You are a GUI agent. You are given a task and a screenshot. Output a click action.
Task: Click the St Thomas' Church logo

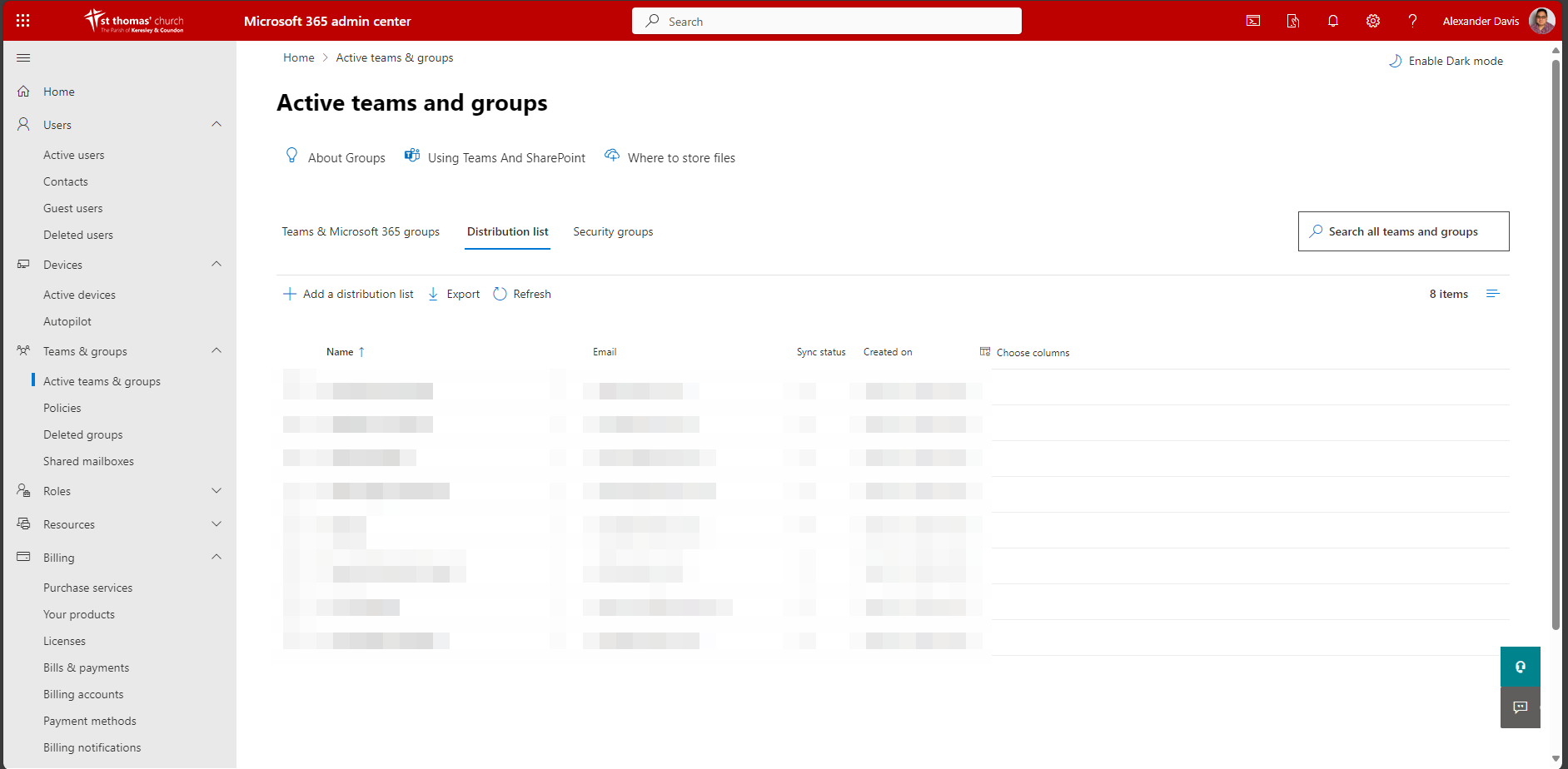(x=134, y=21)
